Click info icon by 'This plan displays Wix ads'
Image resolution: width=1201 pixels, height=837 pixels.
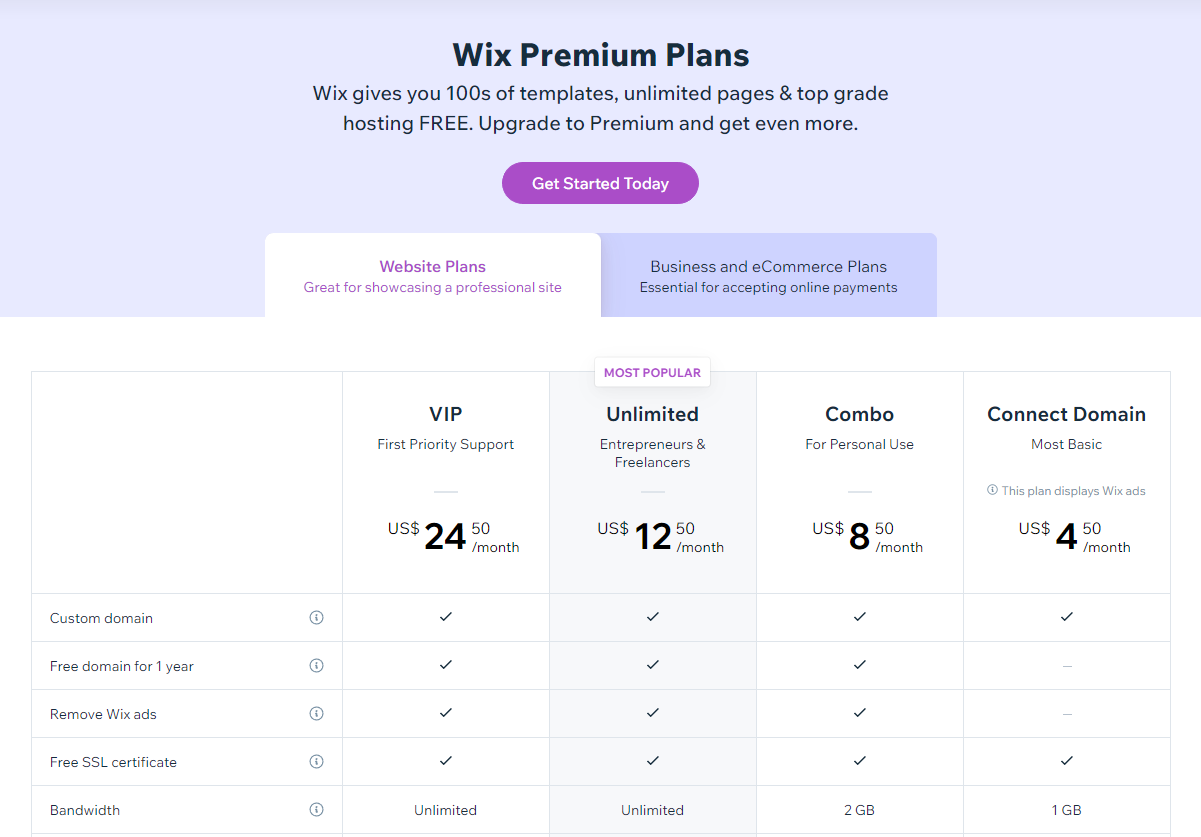click(992, 491)
